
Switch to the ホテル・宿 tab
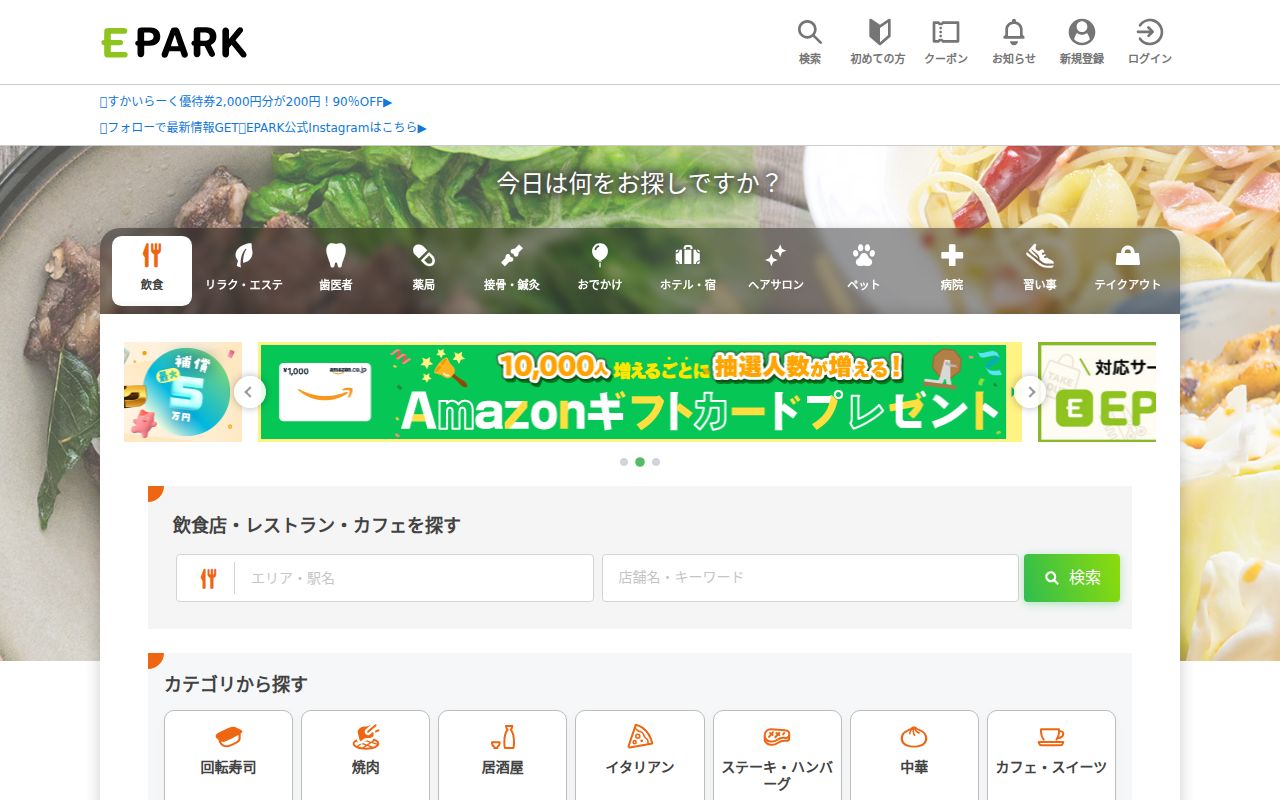tap(688, 270)
